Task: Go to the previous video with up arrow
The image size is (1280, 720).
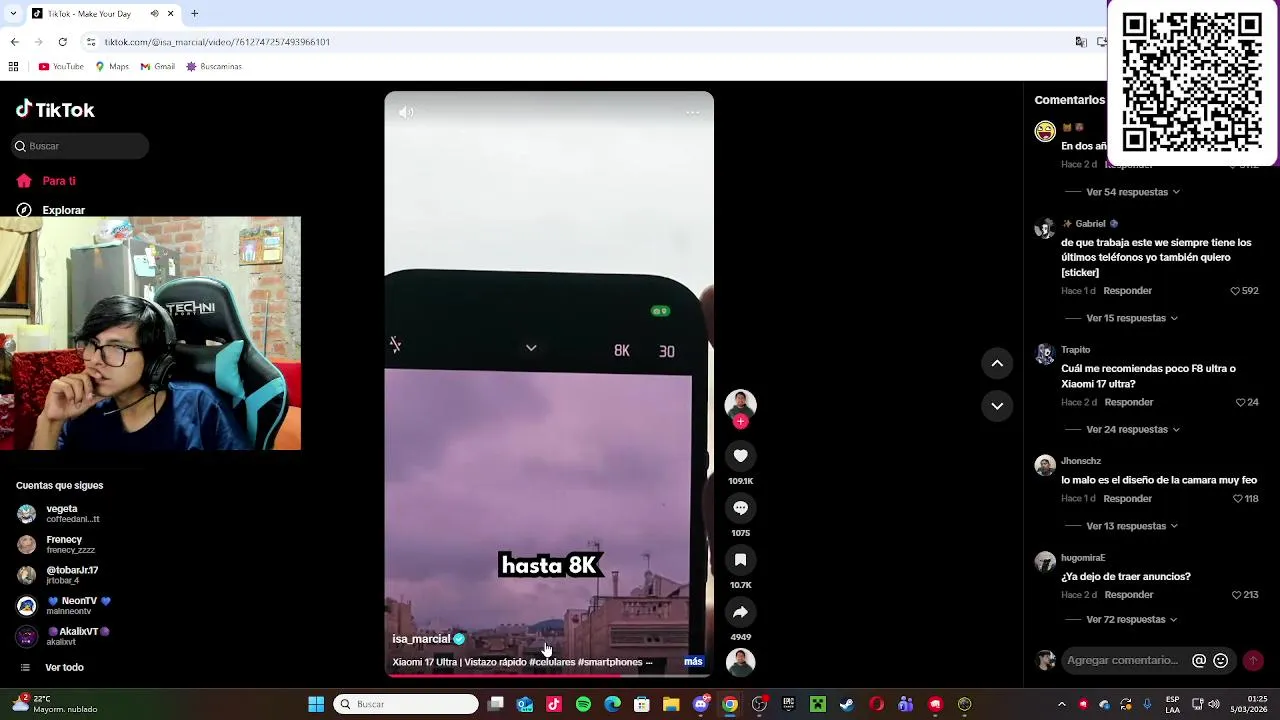Action: click(997, 364)
